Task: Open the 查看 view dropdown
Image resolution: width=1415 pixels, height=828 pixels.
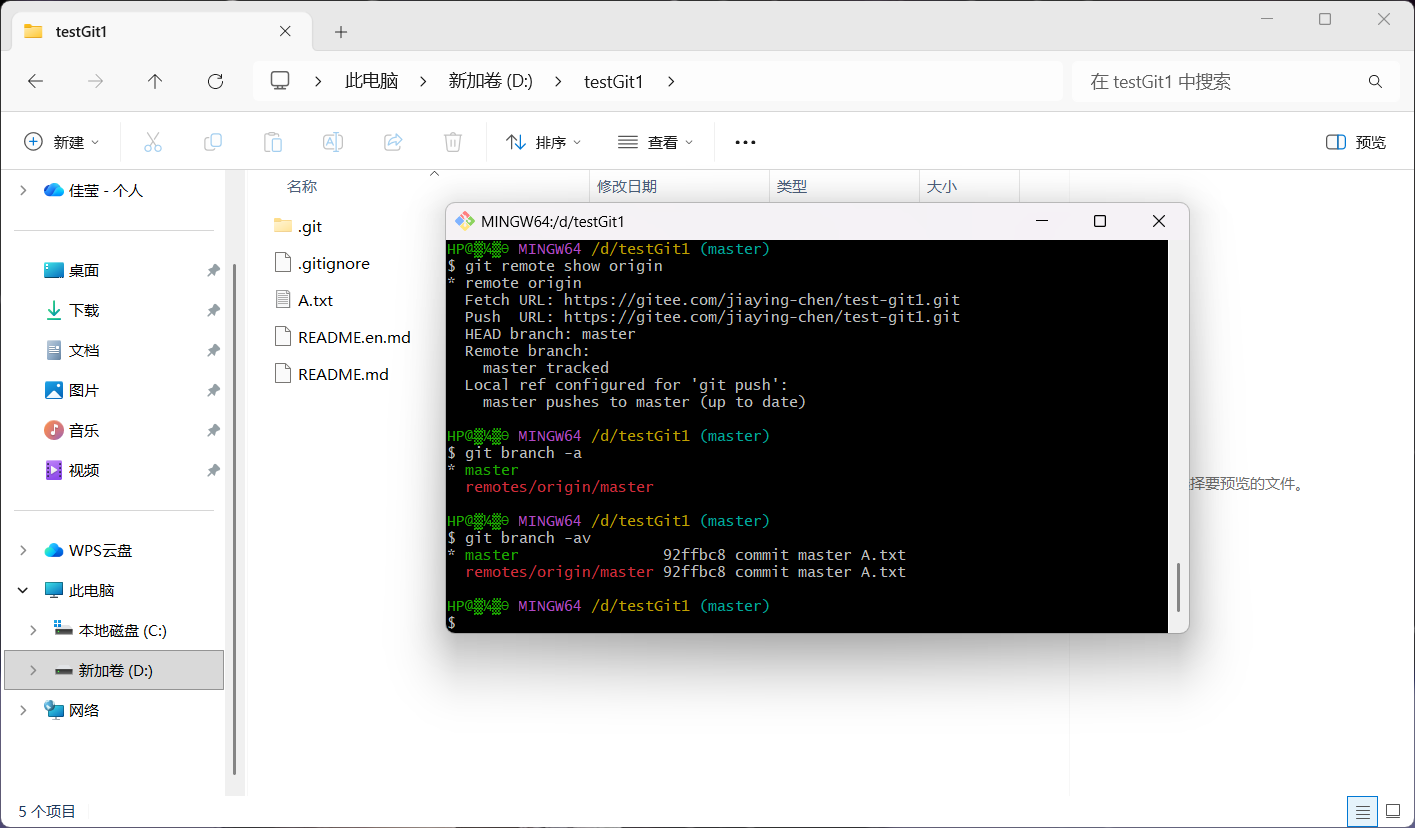Action: (x=656, y=142)
